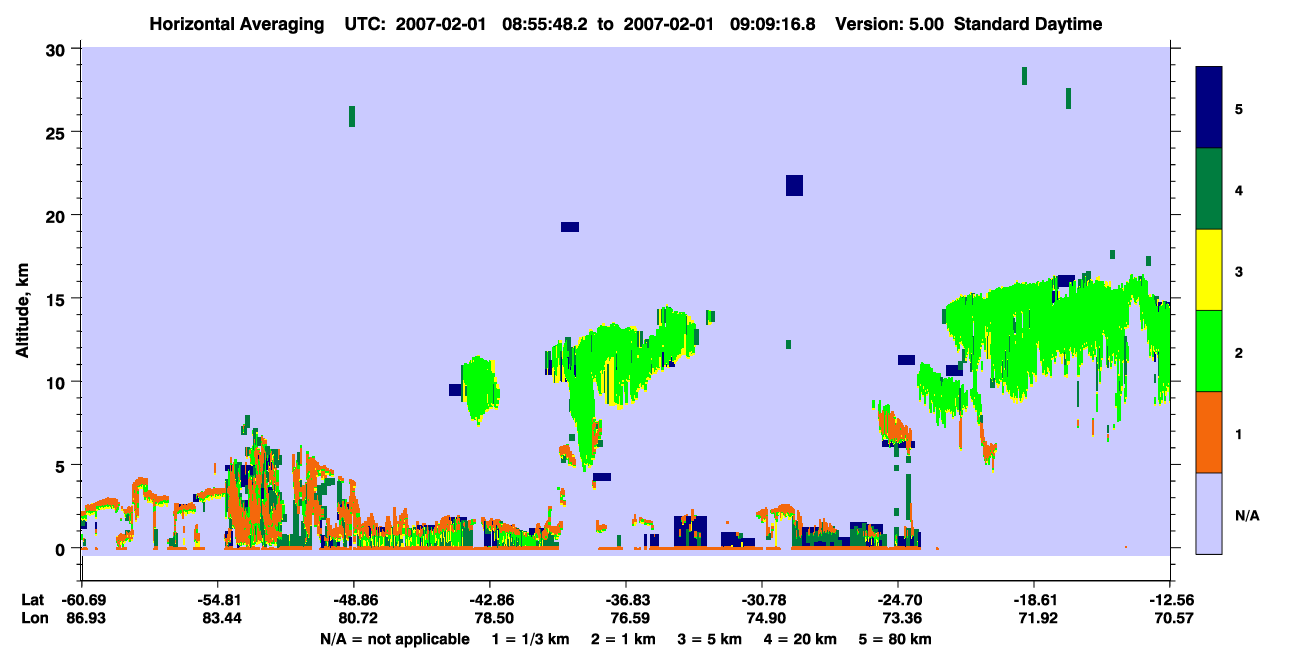The height and width of the screenshot is (667, 1300).
Task: Click the lavender N/A legend swatch
Action: 1209,513
